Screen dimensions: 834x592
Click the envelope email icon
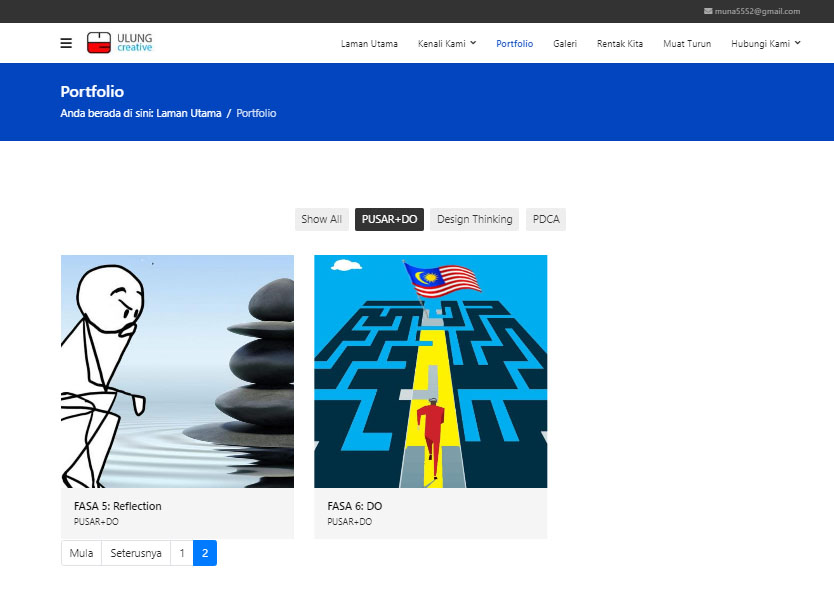point(708,11)
